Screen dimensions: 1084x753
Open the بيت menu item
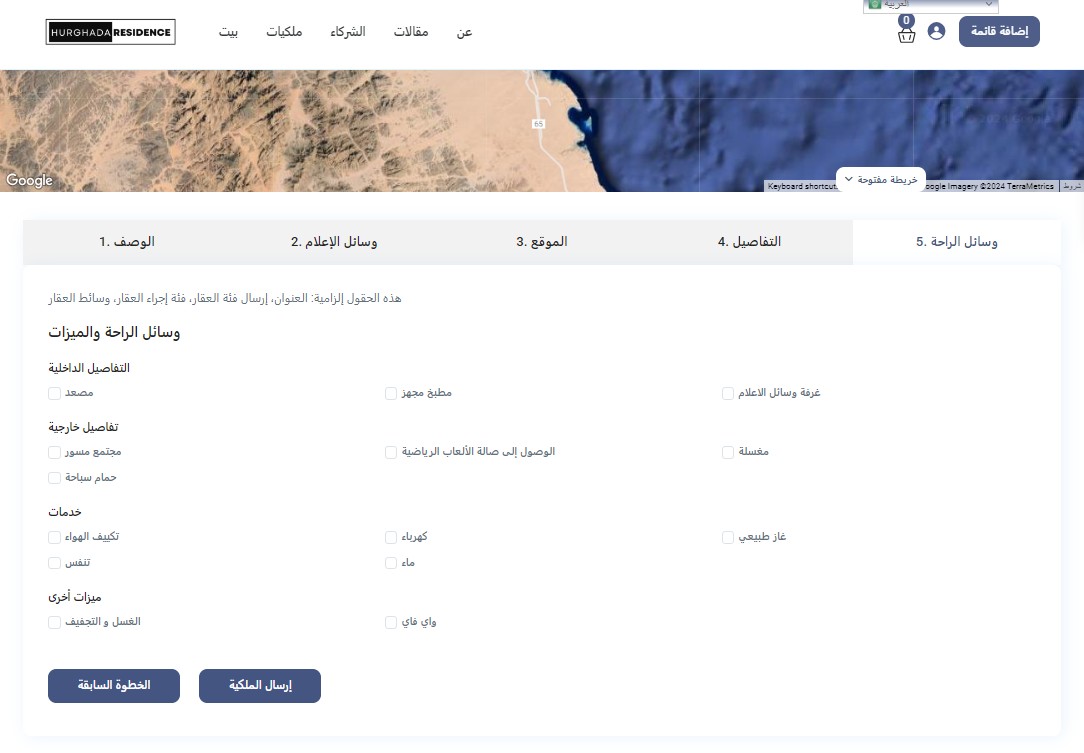[x=228, y=32]
